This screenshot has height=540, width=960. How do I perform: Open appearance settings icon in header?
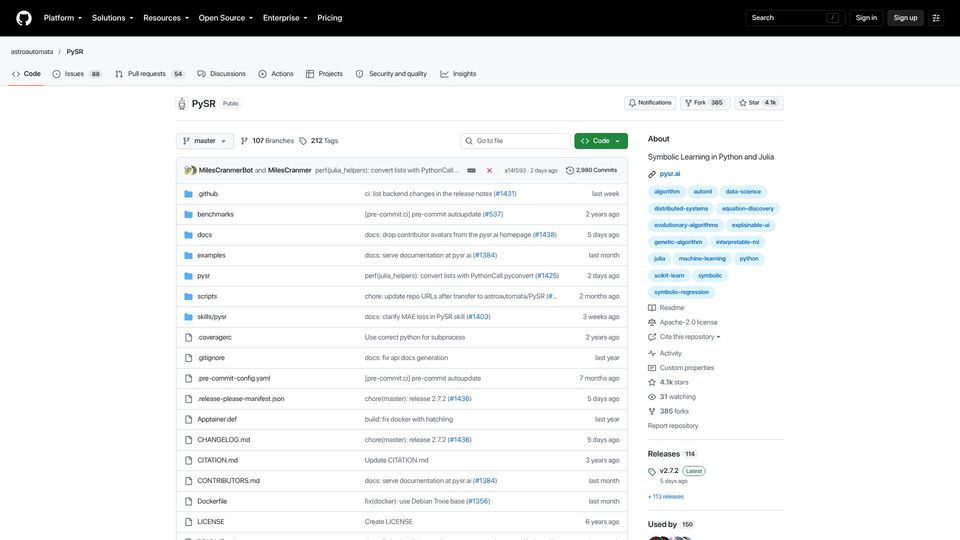tap(936, 18)
